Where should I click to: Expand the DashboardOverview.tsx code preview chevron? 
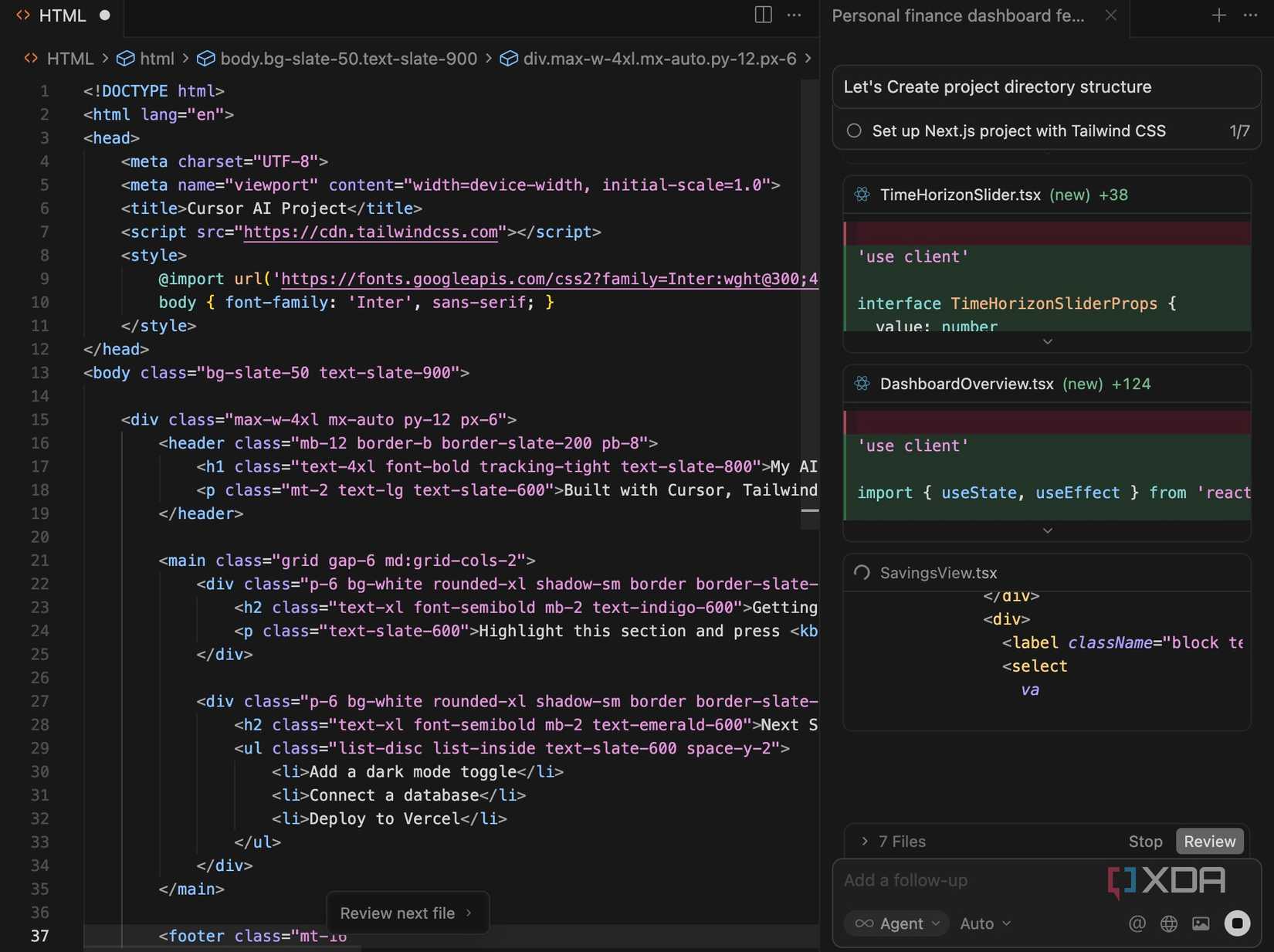coord(1047,530)
